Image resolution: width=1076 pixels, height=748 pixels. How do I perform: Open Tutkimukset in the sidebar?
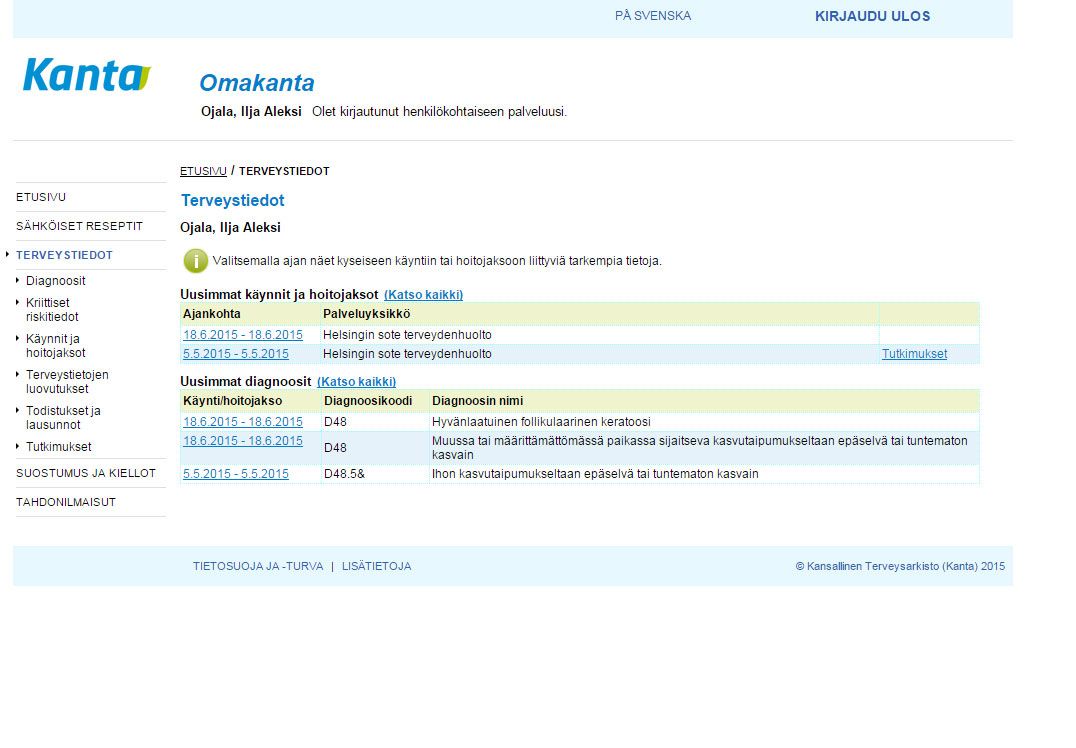point(58,447)
